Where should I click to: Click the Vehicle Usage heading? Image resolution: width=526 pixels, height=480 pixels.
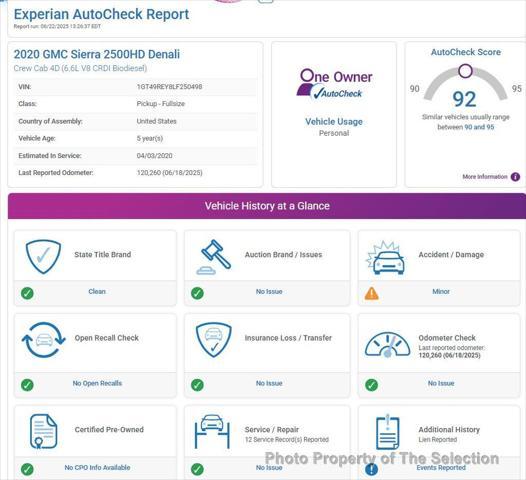coord(334,121)
